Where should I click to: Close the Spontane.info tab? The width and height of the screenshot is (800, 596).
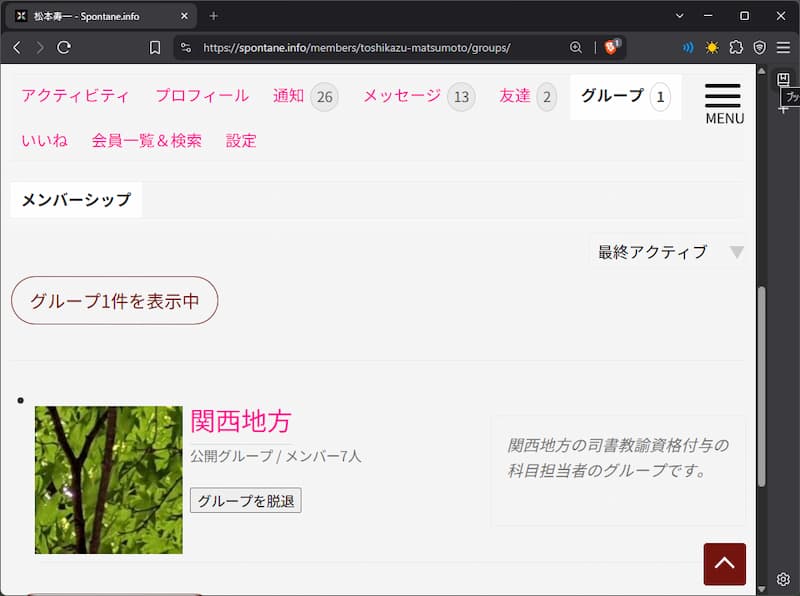click(184, 16)
